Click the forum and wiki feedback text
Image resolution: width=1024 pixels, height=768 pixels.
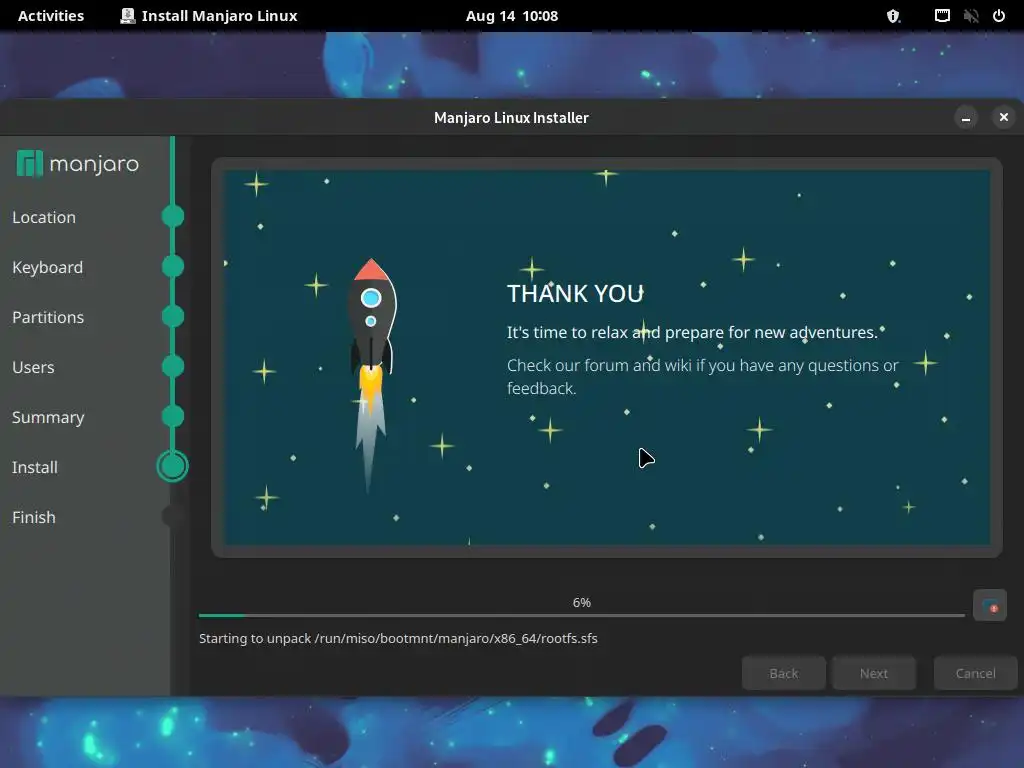click(x=703, y=377)
